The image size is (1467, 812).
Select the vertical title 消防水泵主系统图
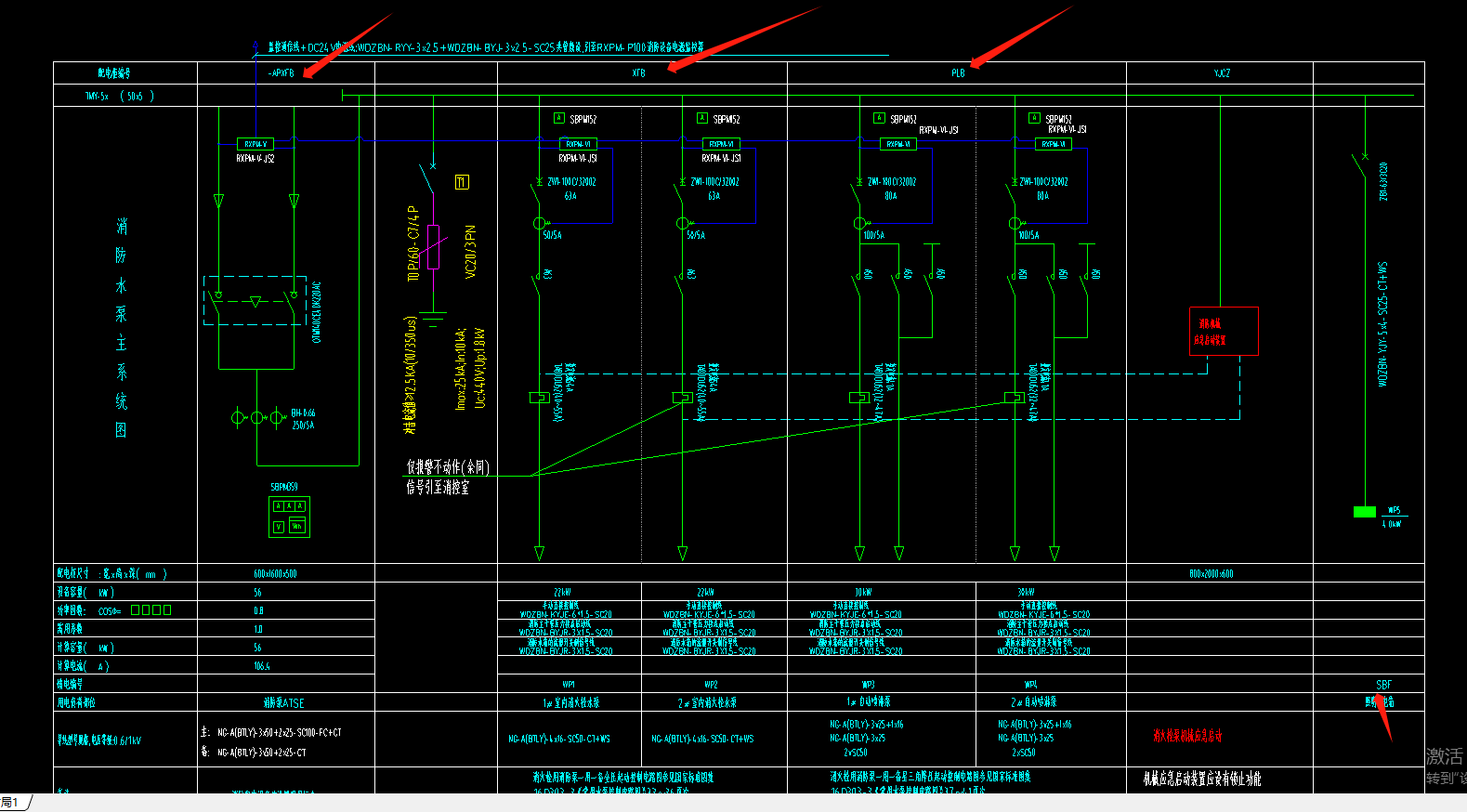[121, 328]
